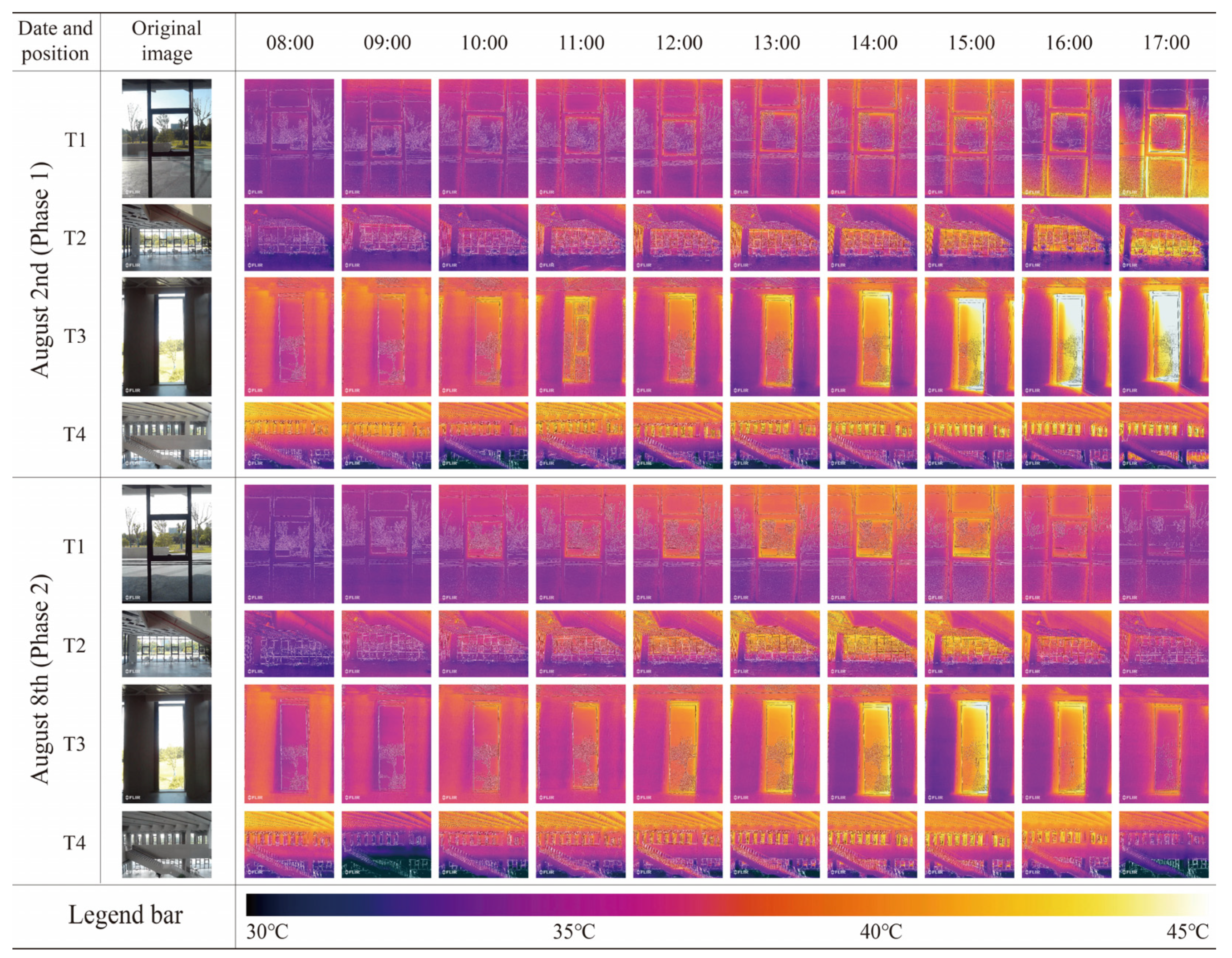This screenshot has height=958, width=1232.
Task: Click the Date and position header
Action: tap(55, 40)
